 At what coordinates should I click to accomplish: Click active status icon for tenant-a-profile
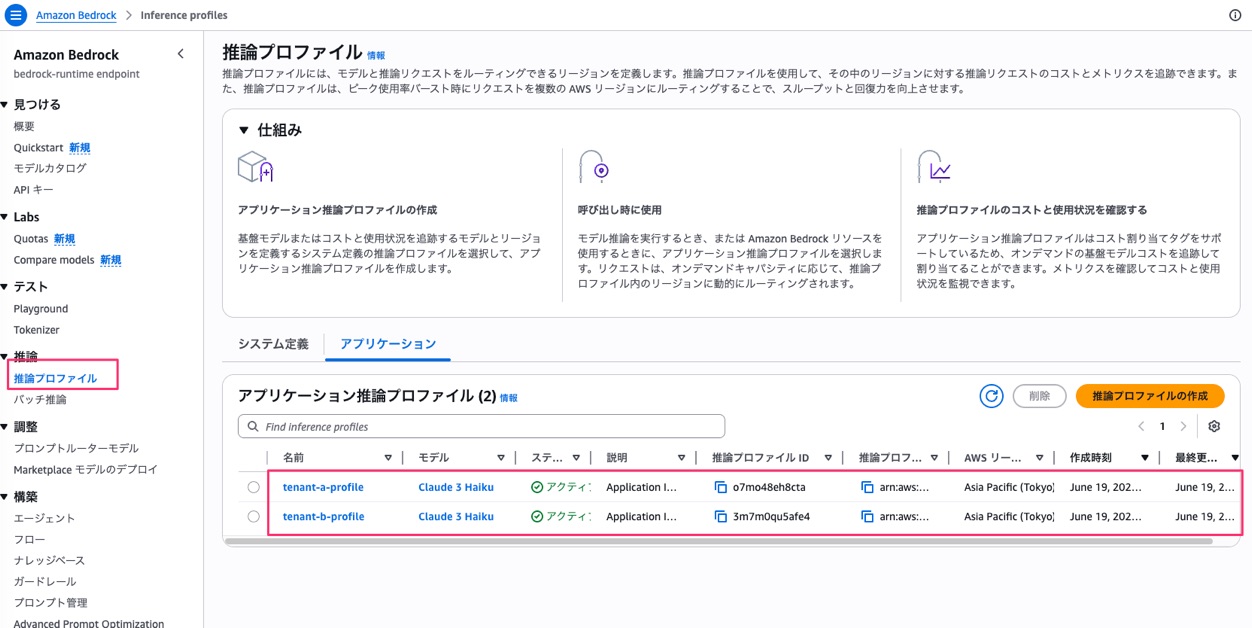point(537,487)
